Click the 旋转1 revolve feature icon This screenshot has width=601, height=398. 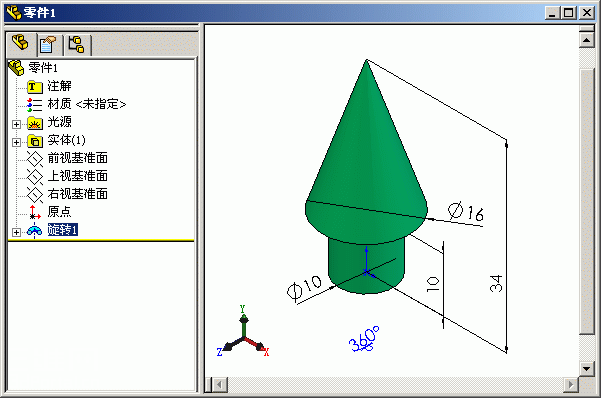[x=34, y=230]
